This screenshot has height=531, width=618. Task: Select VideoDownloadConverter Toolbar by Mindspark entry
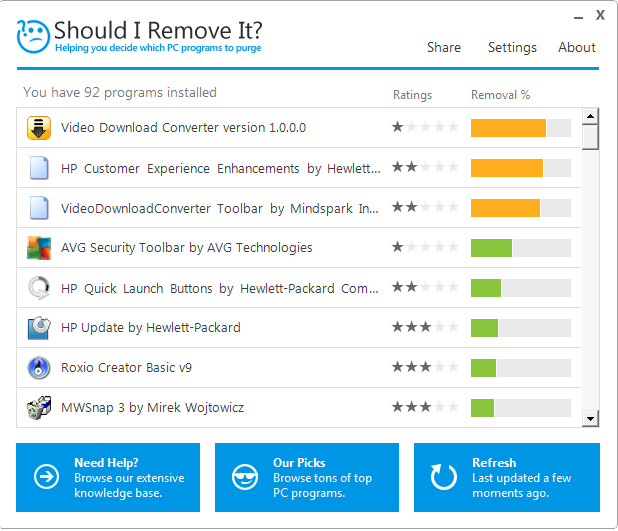click(220, 208)
